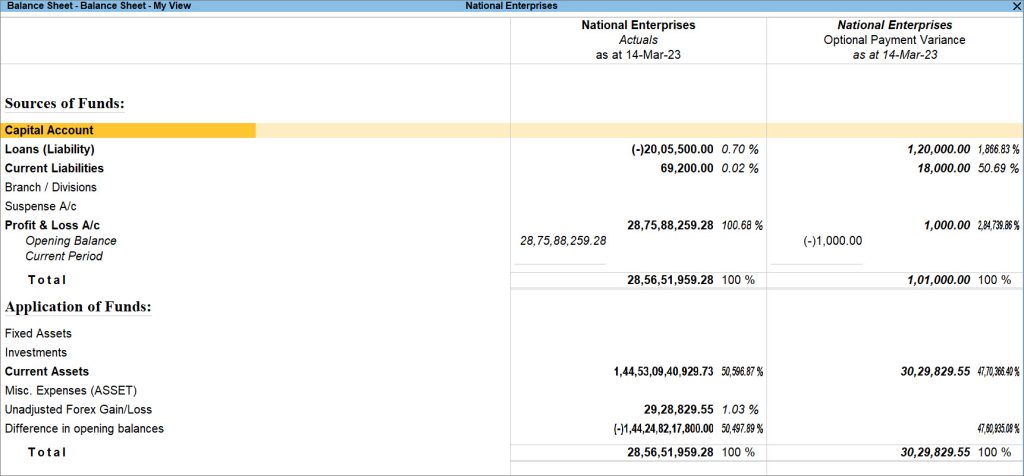Image resolution: width=1024 pixels, height=476 pixels.
Task: Open Current Assets group
Action: point(46,372)
